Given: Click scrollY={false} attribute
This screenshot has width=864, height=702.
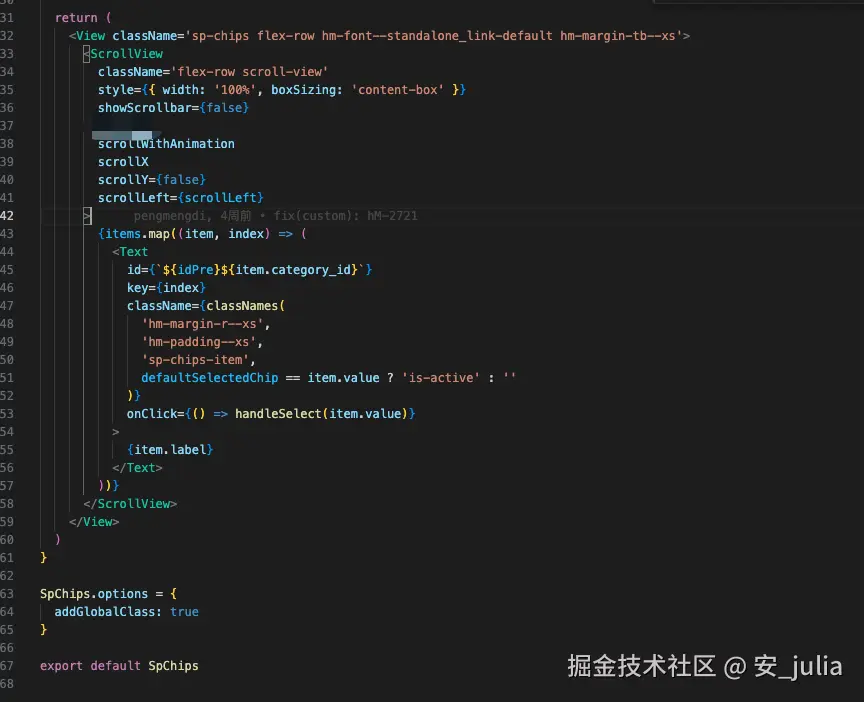Looking at the screenshot, I should [152, 180].
